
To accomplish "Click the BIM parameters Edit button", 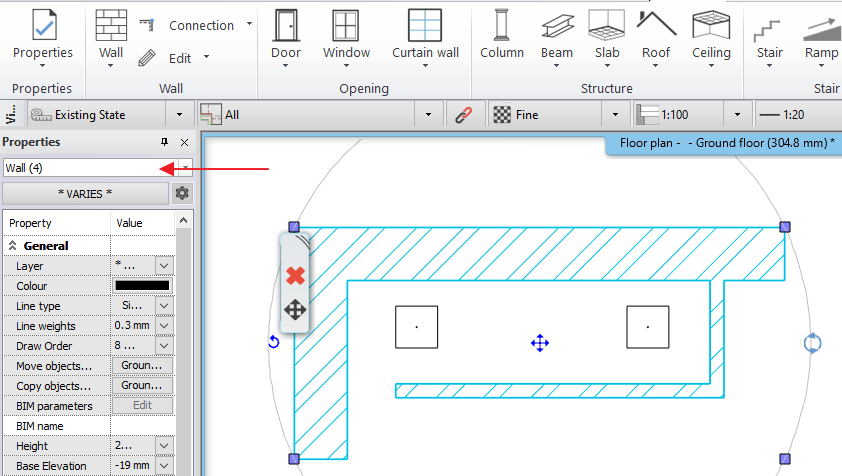I will (x=142, y=405).
